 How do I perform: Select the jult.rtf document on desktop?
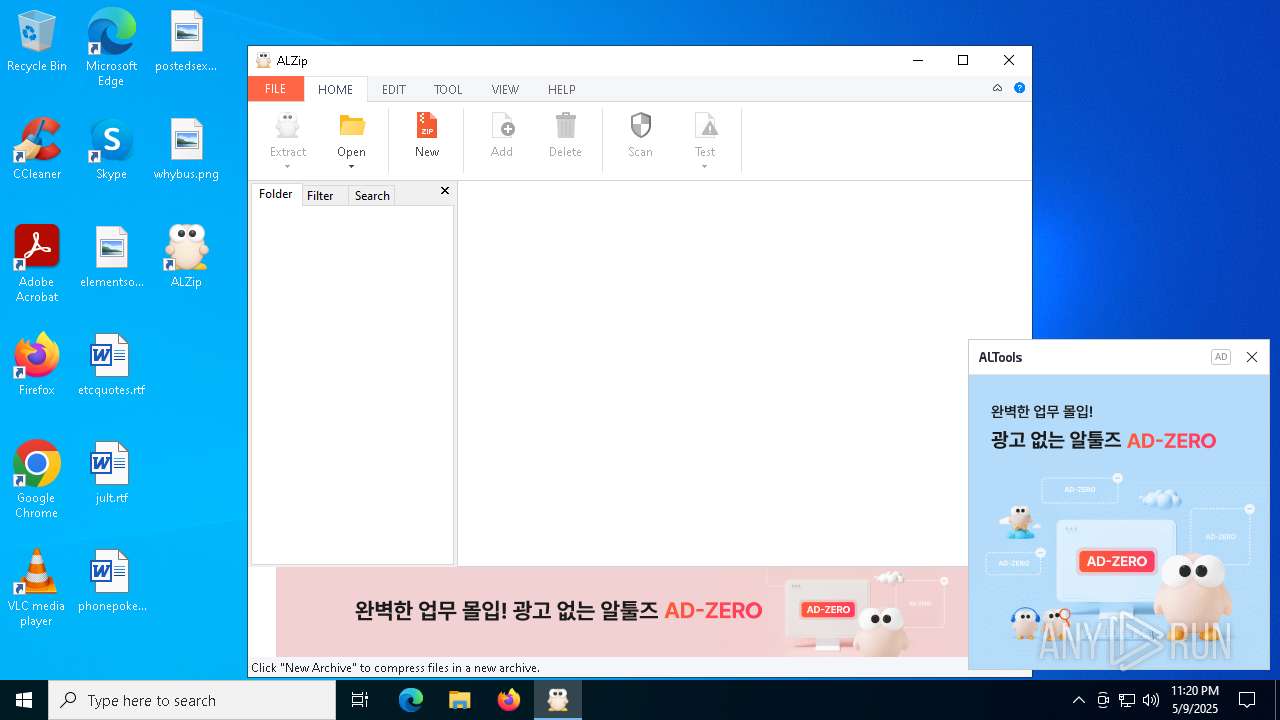[x=111, y=474]
